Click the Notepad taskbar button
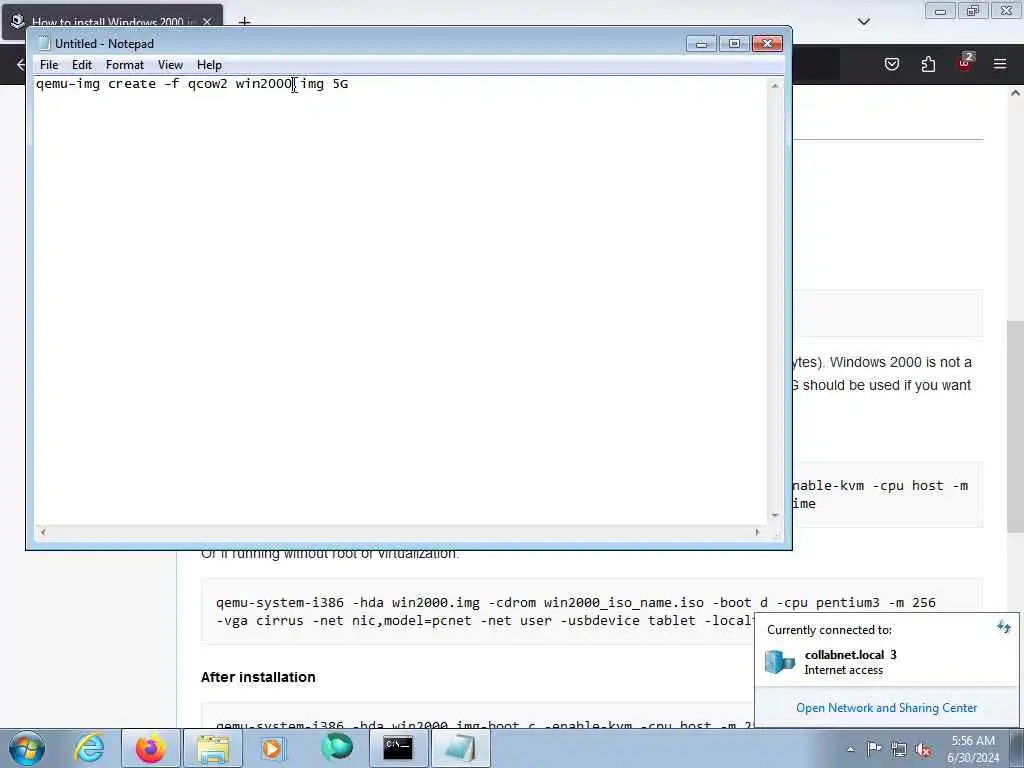The height and width of the screenshot is (768, 1024). point(460,748)
